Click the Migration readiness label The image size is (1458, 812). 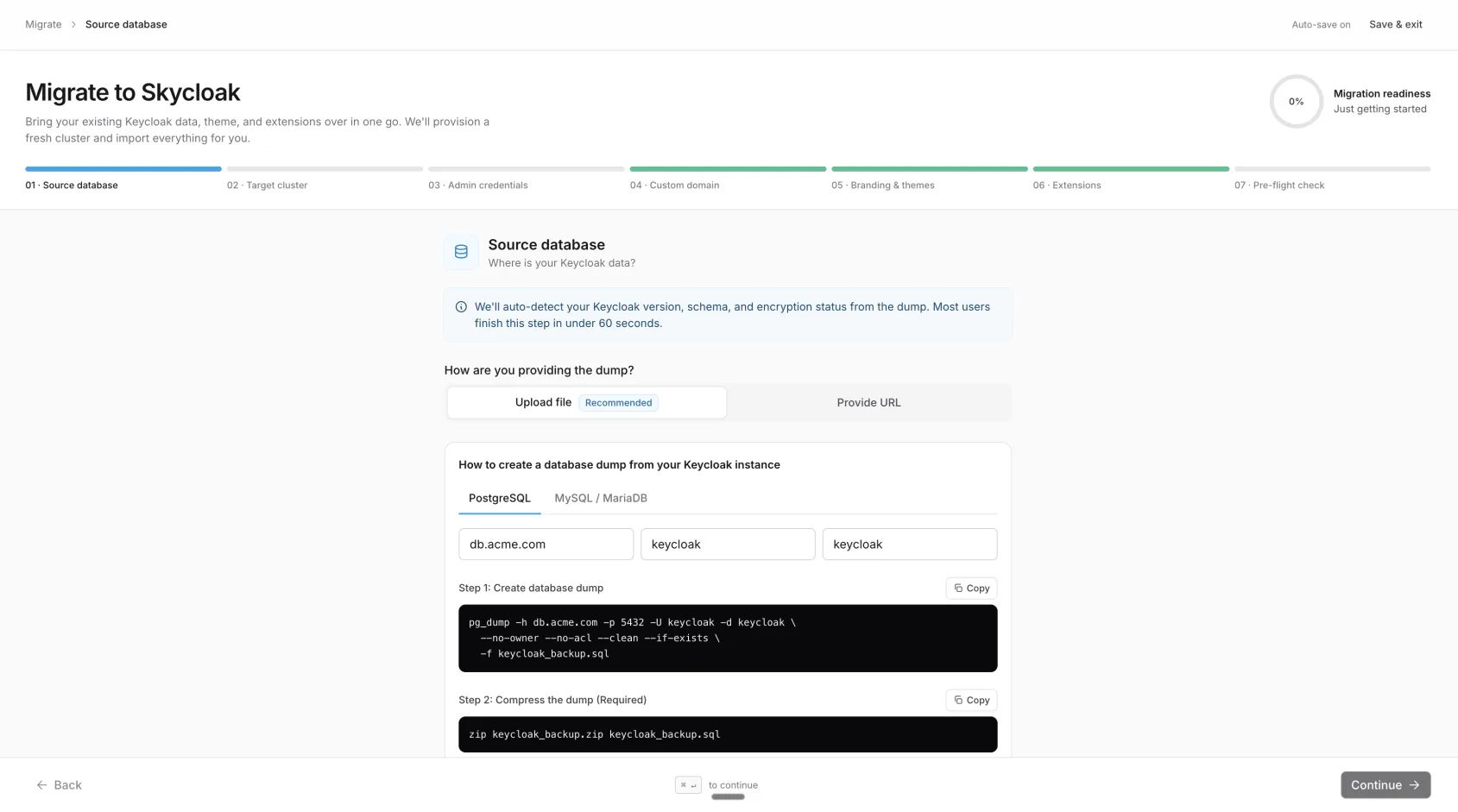click(1381, 93)
